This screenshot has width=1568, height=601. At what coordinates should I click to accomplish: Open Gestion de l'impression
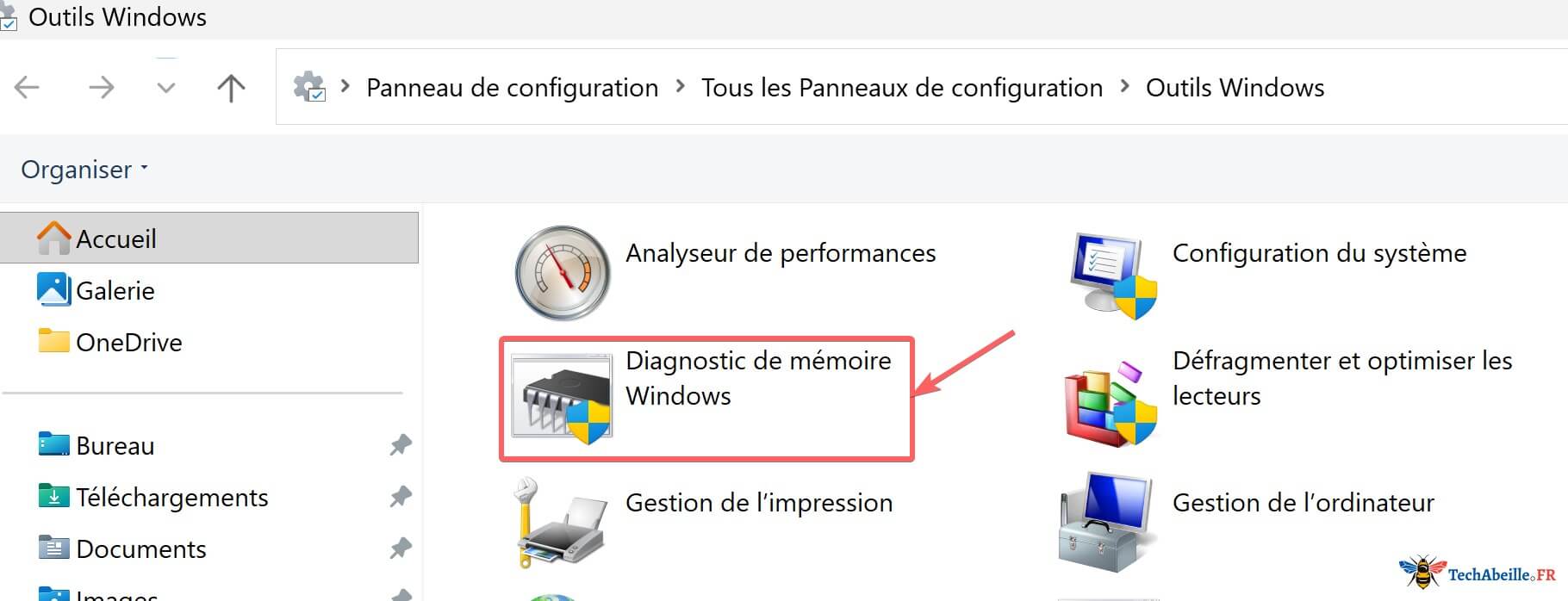click(759, 503)
